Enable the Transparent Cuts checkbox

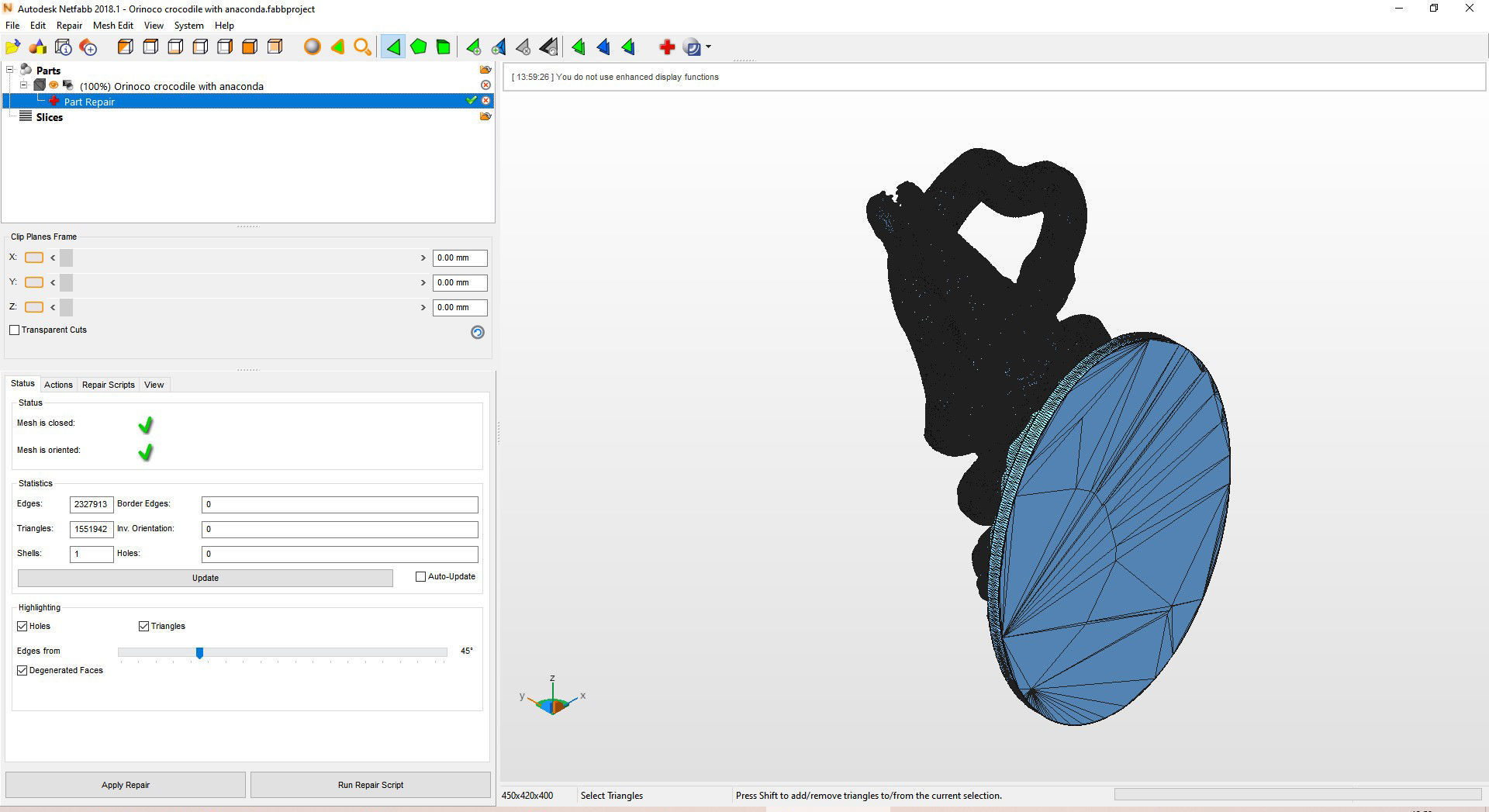[x=14, y=330]
